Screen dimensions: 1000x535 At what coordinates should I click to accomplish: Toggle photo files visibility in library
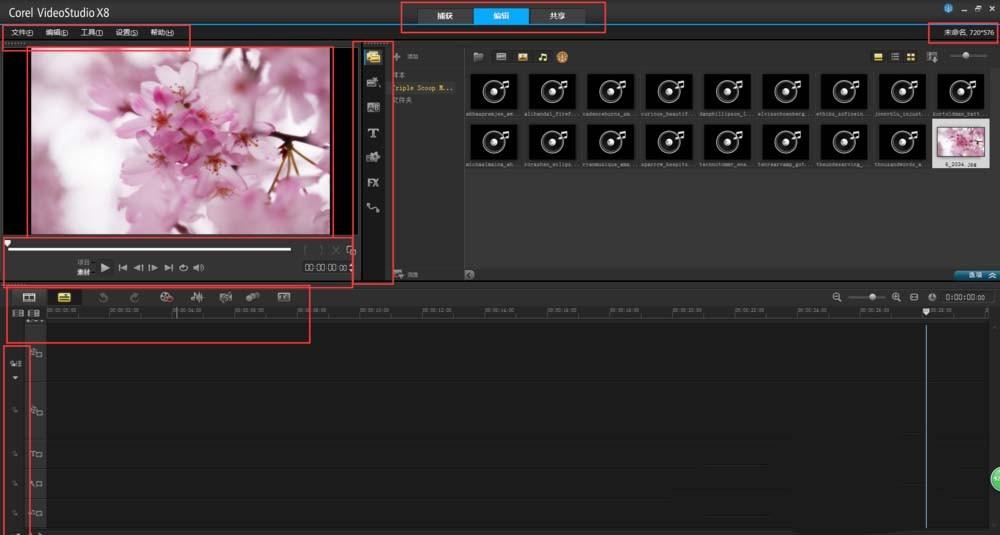click(x=522, y=57)
